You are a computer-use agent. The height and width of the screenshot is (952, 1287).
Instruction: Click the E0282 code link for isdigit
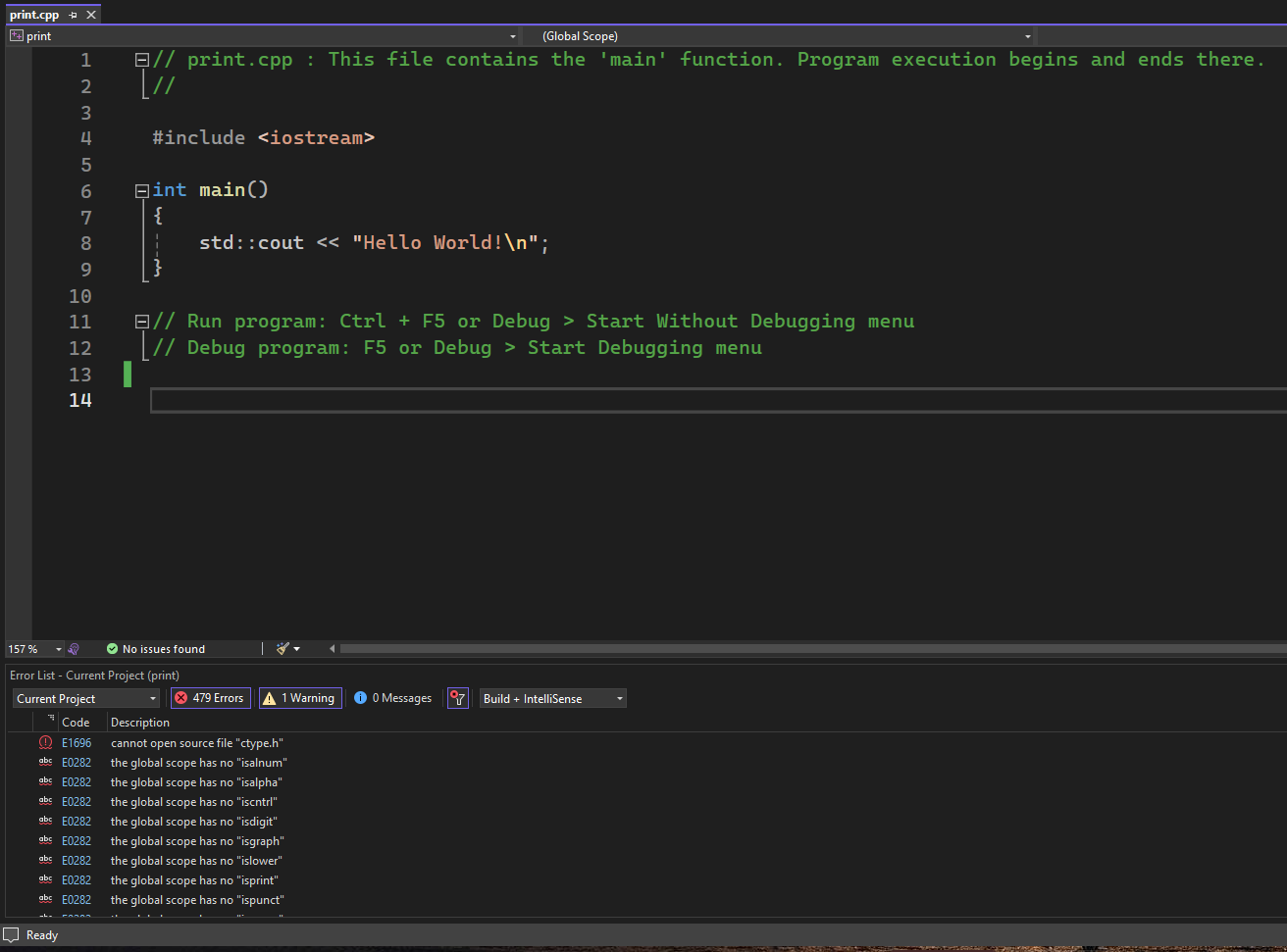tap(77, 822)
